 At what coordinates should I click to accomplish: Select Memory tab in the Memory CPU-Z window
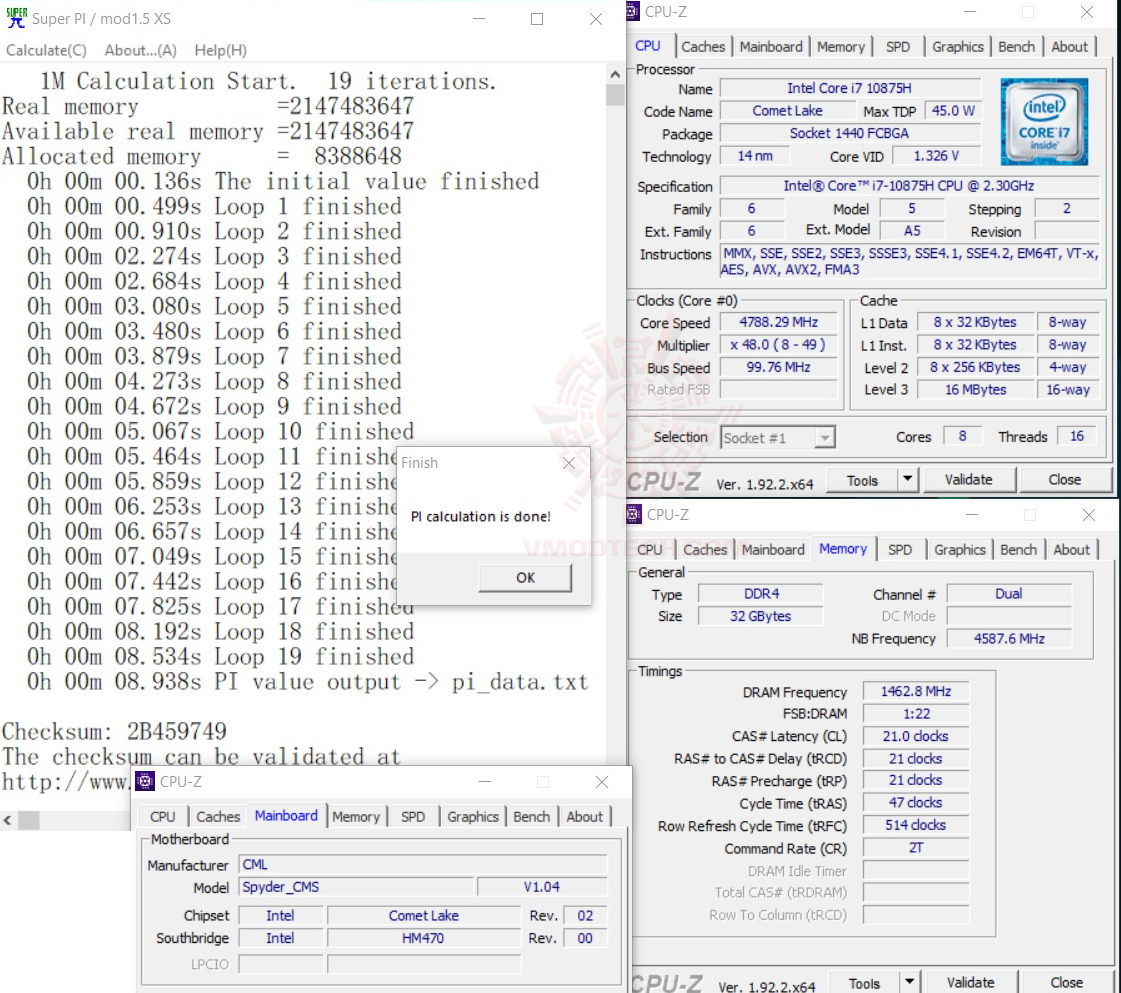click(x=843, y=549)
